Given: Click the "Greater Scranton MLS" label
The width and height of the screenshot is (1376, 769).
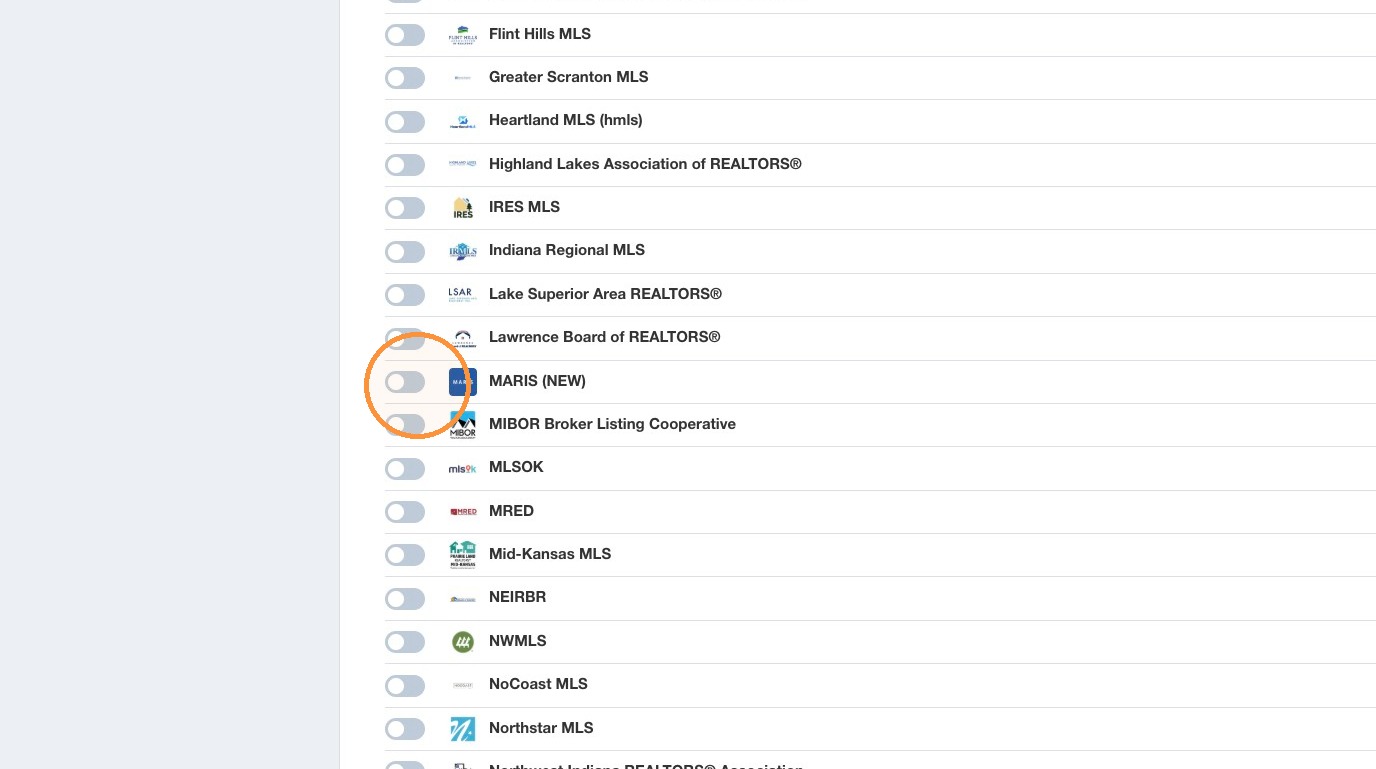Looking at the screenshot, I should (x=569, y=77).
